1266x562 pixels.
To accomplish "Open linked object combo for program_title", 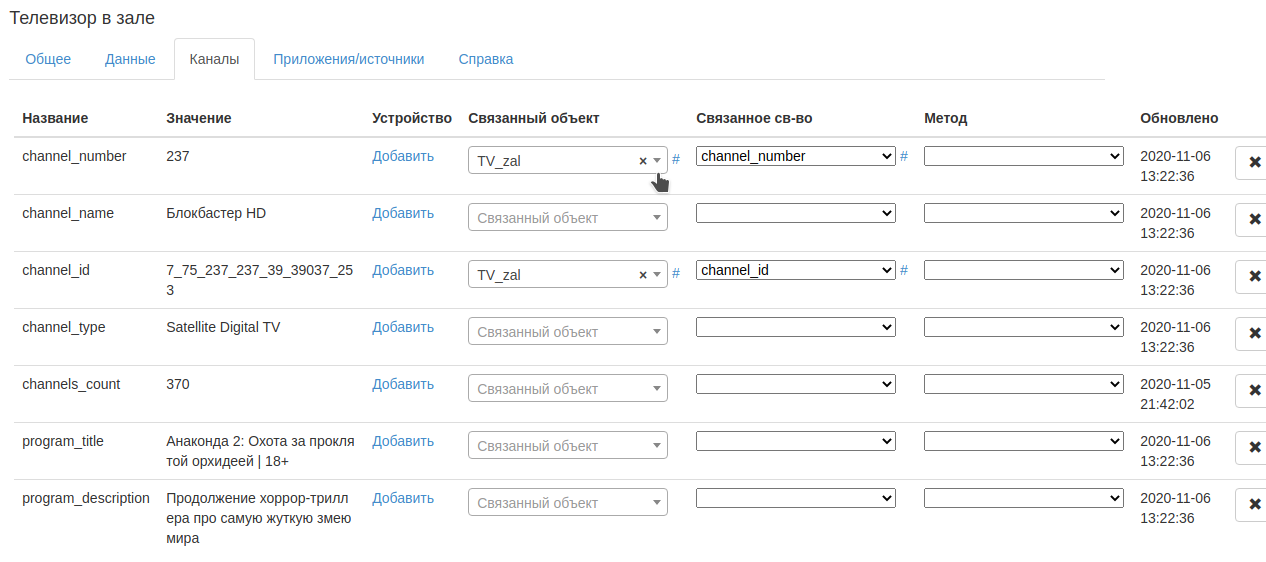I will coord(567,446).
